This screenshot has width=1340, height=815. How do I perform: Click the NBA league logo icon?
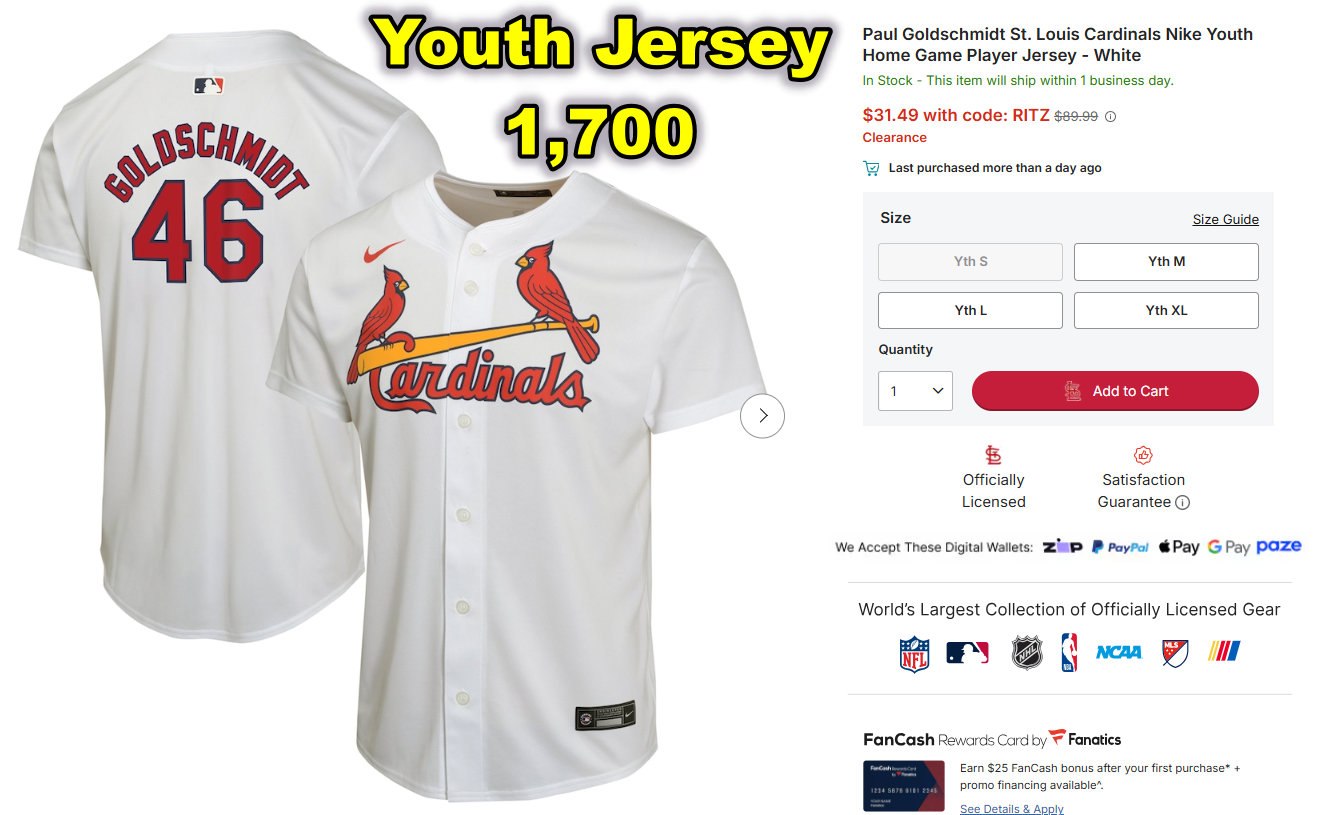point(1070,653)
